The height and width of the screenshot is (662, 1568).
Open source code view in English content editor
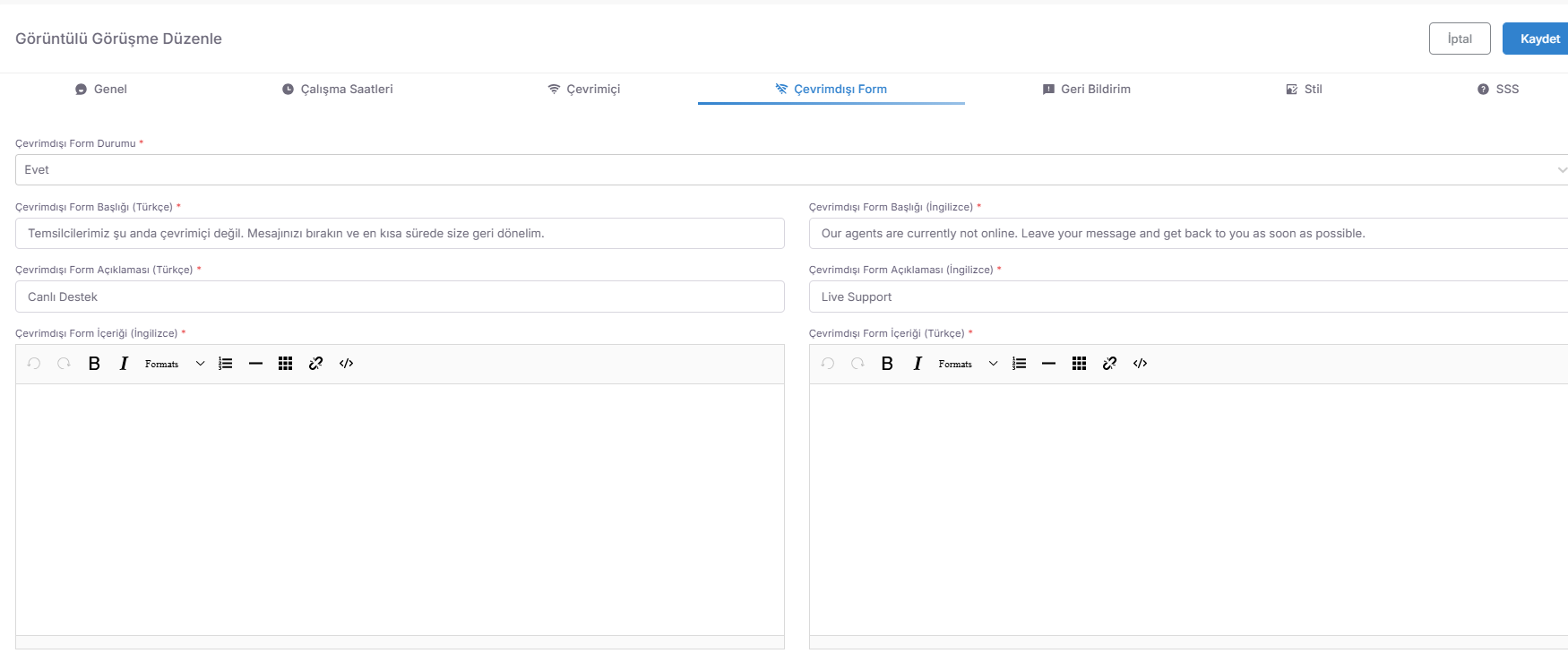(x=347, y=364)
